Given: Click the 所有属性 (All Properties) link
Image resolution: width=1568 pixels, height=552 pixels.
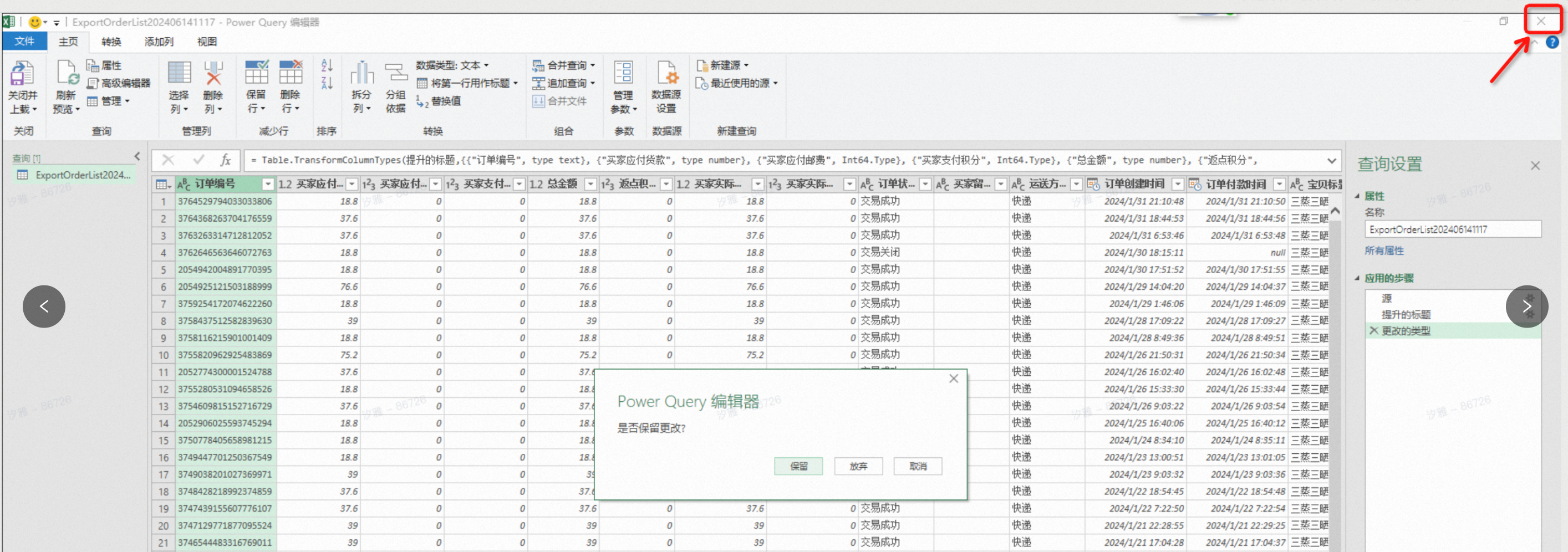Looking at the screenshot, I should pyautogui.click(x=1383, y=251).
